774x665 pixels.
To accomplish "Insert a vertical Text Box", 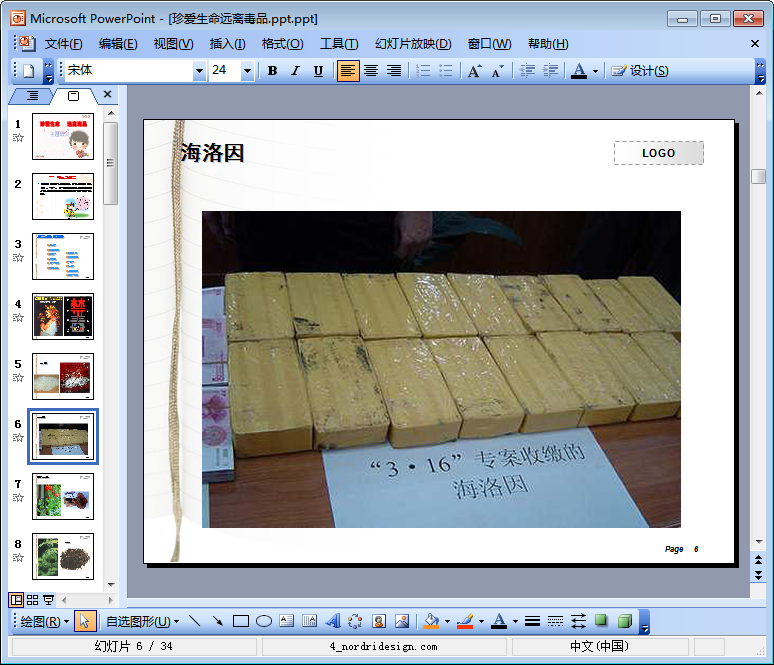I will [x=310, y=621].
